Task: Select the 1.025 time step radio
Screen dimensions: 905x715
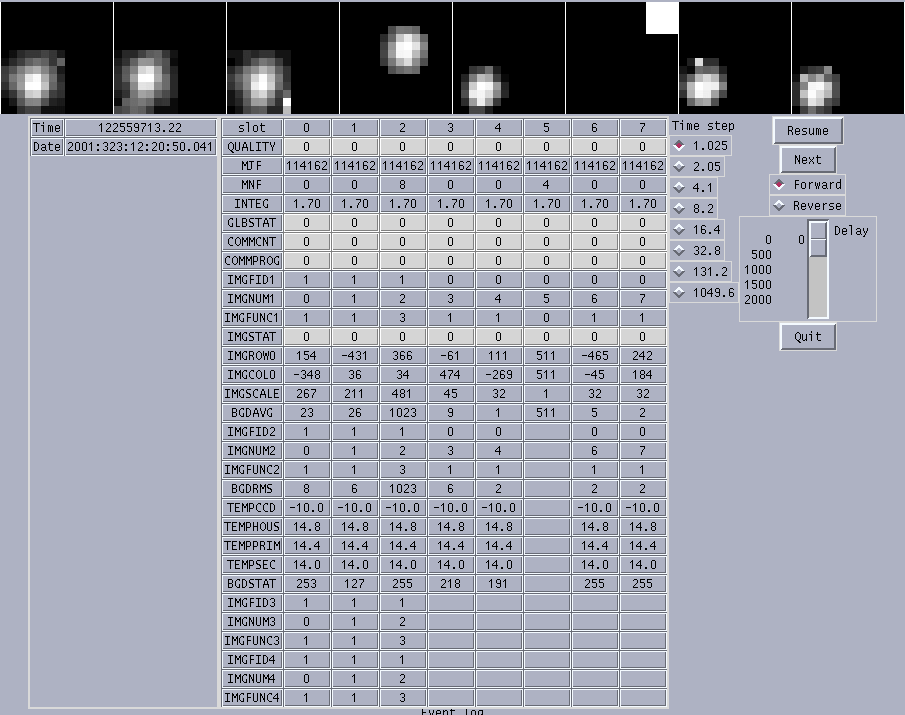Action: coord(701,146)
